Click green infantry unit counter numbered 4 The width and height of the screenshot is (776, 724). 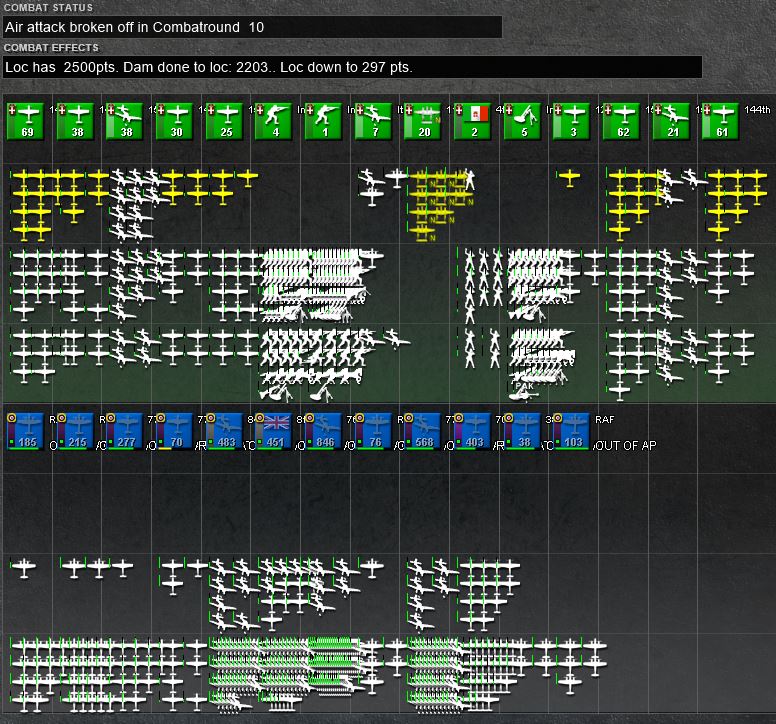pos(274,122)
